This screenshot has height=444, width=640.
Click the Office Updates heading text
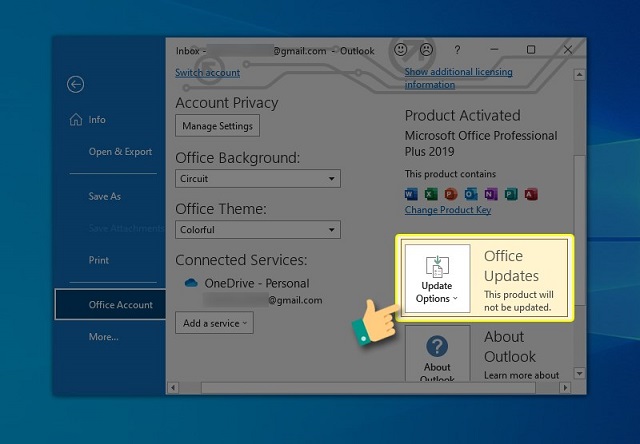[511, 266]
